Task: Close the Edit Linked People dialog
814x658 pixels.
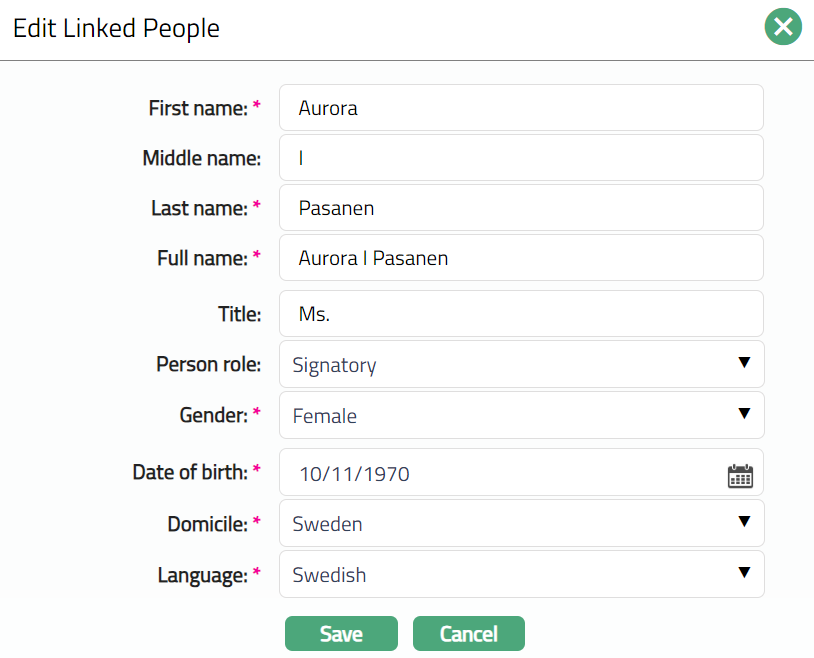Action: pyautogui.click(x=783, y=27)
